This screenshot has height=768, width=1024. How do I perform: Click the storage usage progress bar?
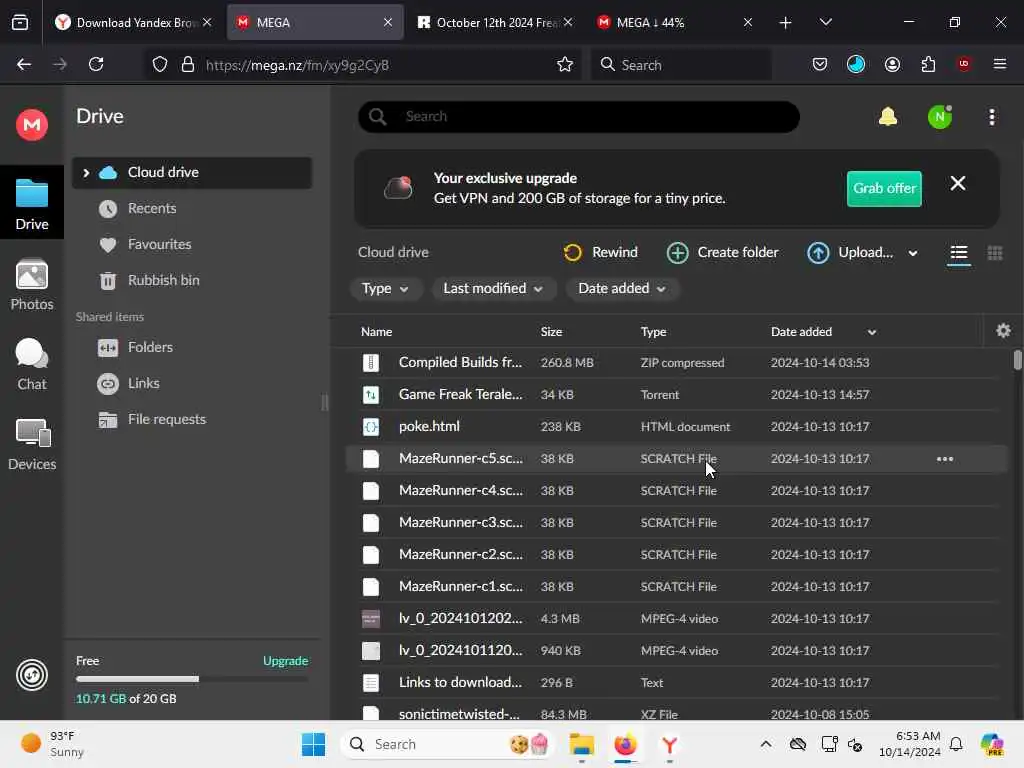pyautogui.click(x=192, y=679)
